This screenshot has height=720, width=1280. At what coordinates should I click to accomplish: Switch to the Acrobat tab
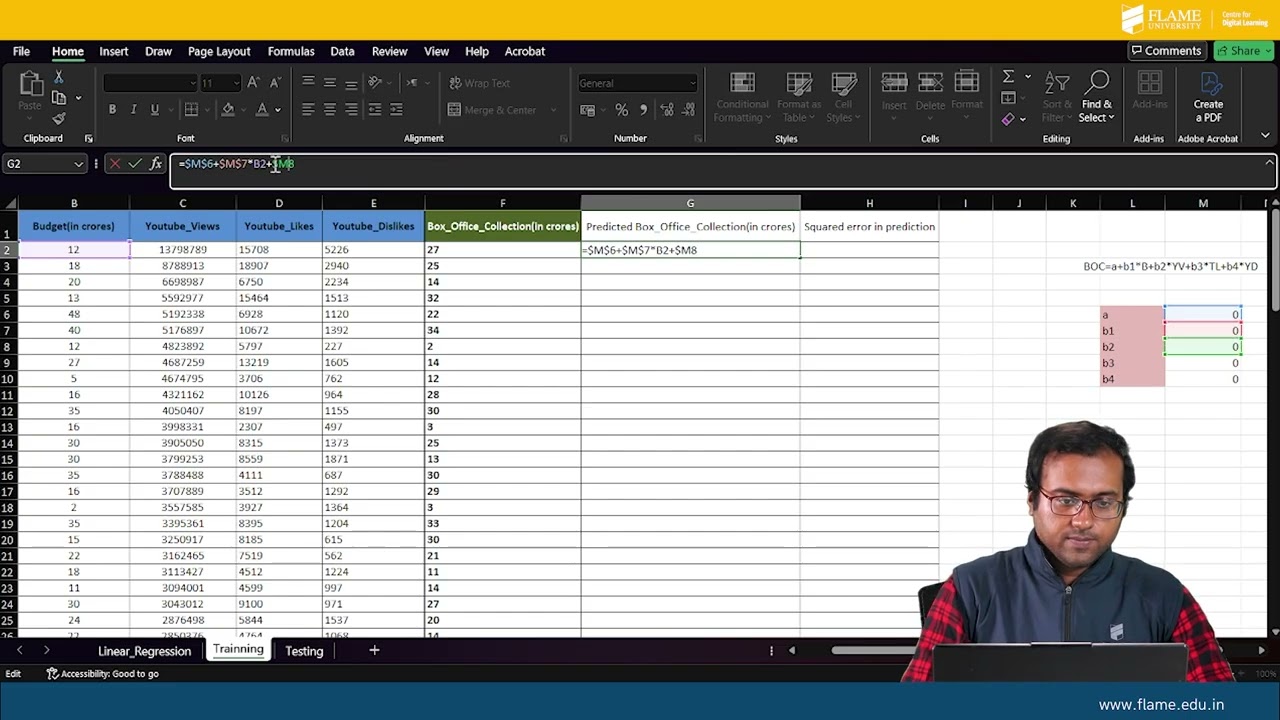click(525, 51)
